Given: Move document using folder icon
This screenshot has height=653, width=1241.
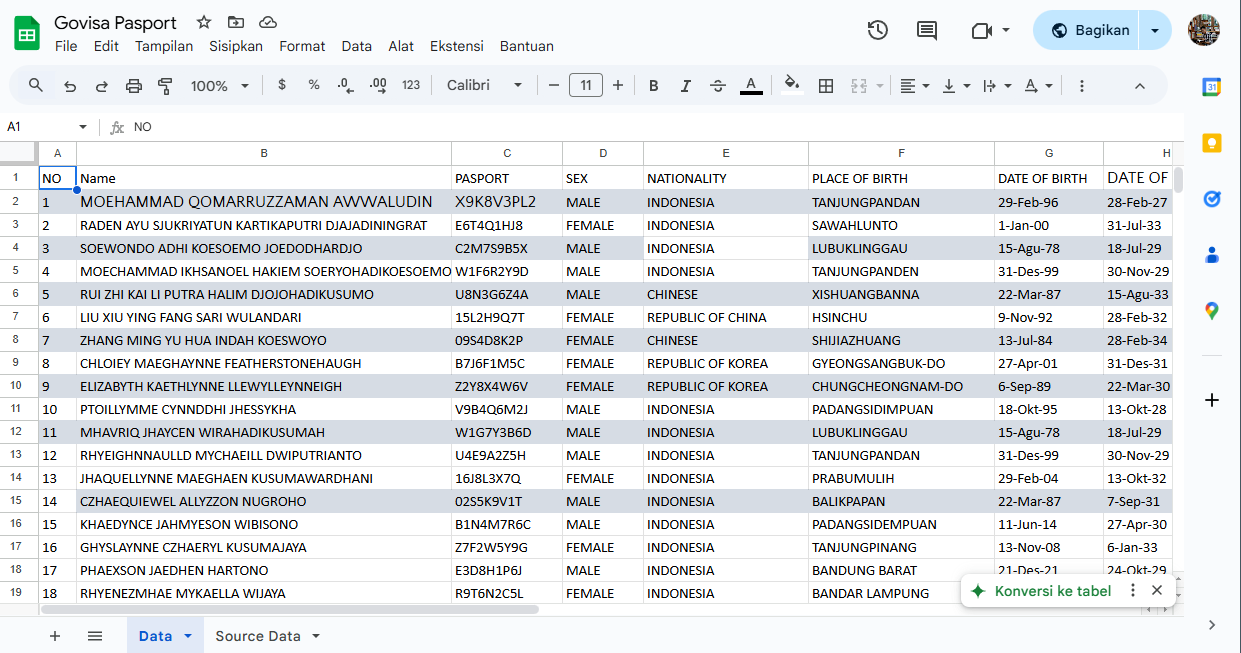Looking at the screenshot, I should pos(236,22).
